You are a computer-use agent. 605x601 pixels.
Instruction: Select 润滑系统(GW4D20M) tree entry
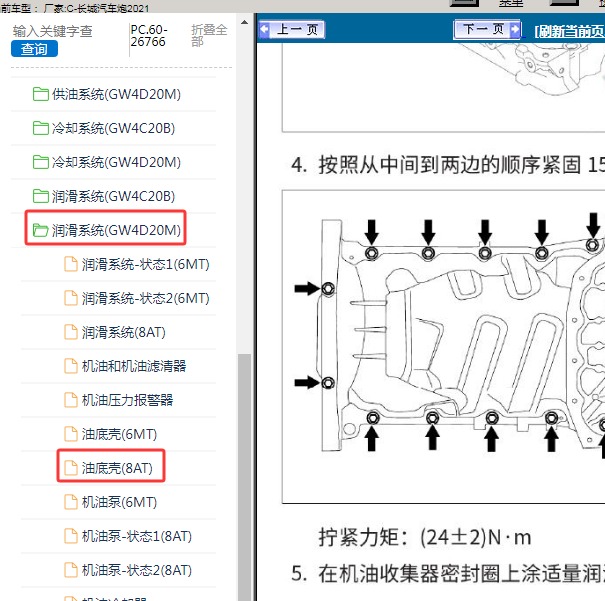116,230
